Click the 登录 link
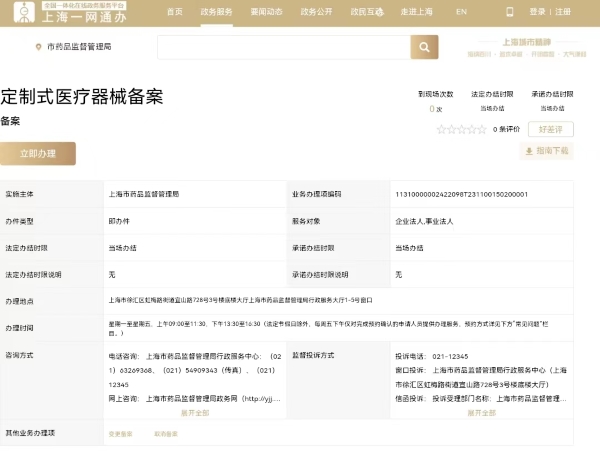The width and height of the screenshot is (600, 451). tap(537, 12)
